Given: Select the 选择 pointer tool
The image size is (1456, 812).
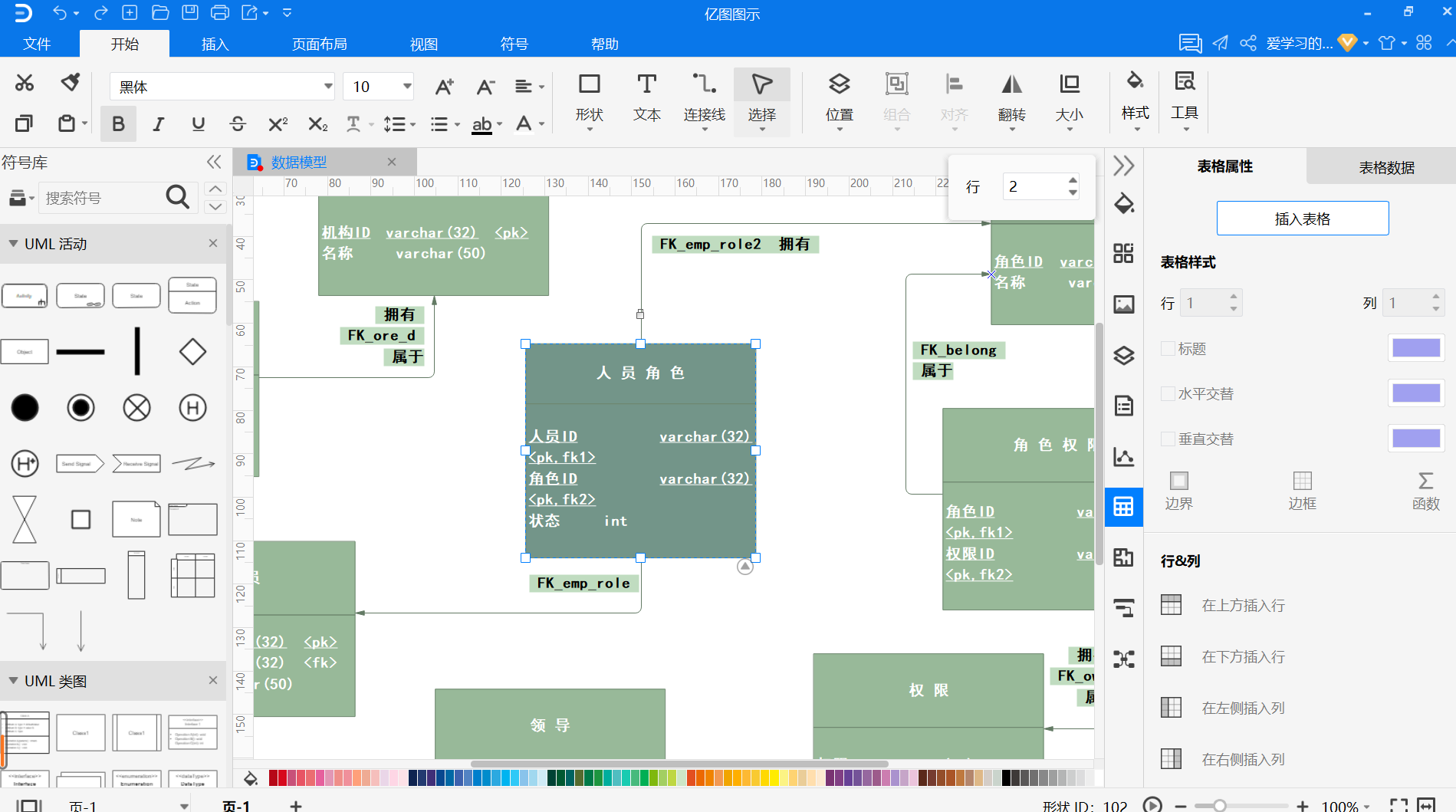Looking at the screenshot, I should [x=761, y=102].
